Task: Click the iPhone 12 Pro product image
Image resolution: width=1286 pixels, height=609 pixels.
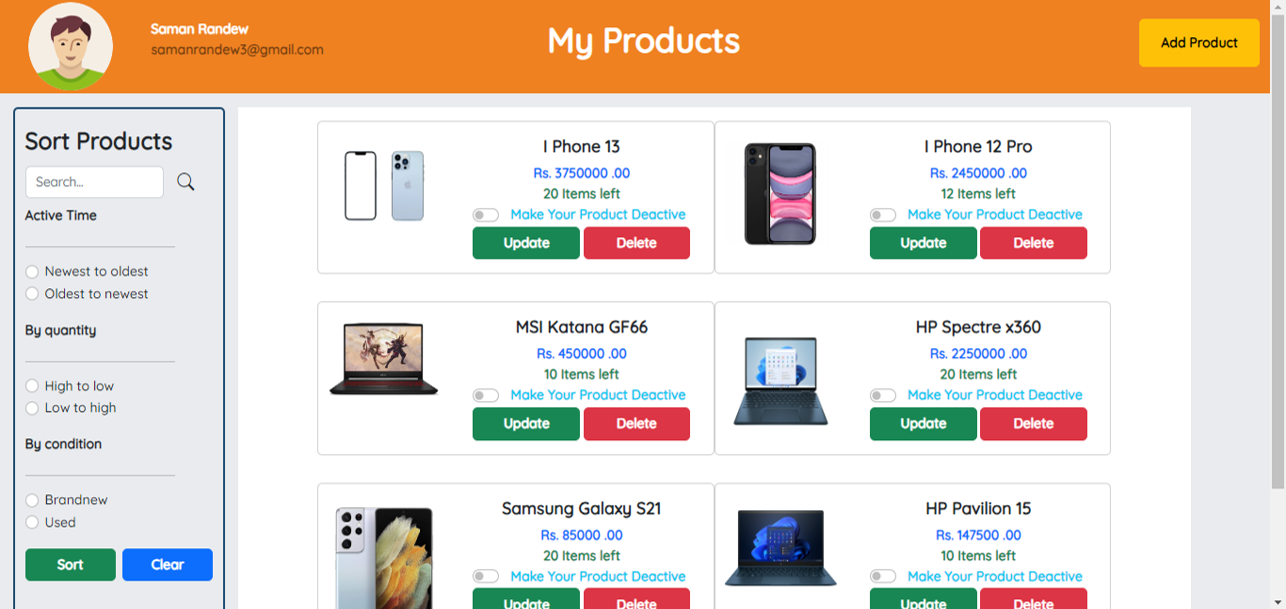Action: pos(780,194)
